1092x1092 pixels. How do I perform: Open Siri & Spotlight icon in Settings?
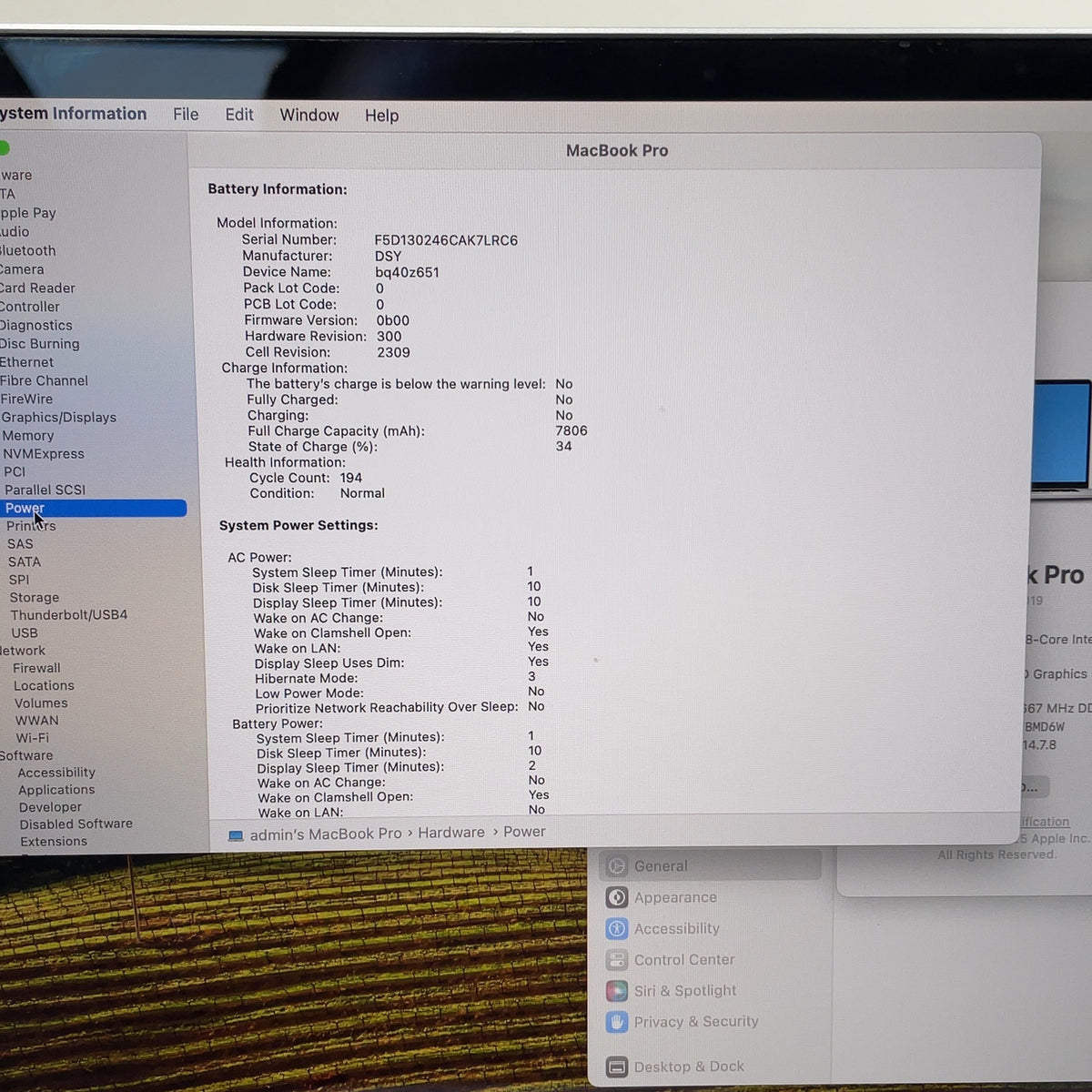click(617, 991)
